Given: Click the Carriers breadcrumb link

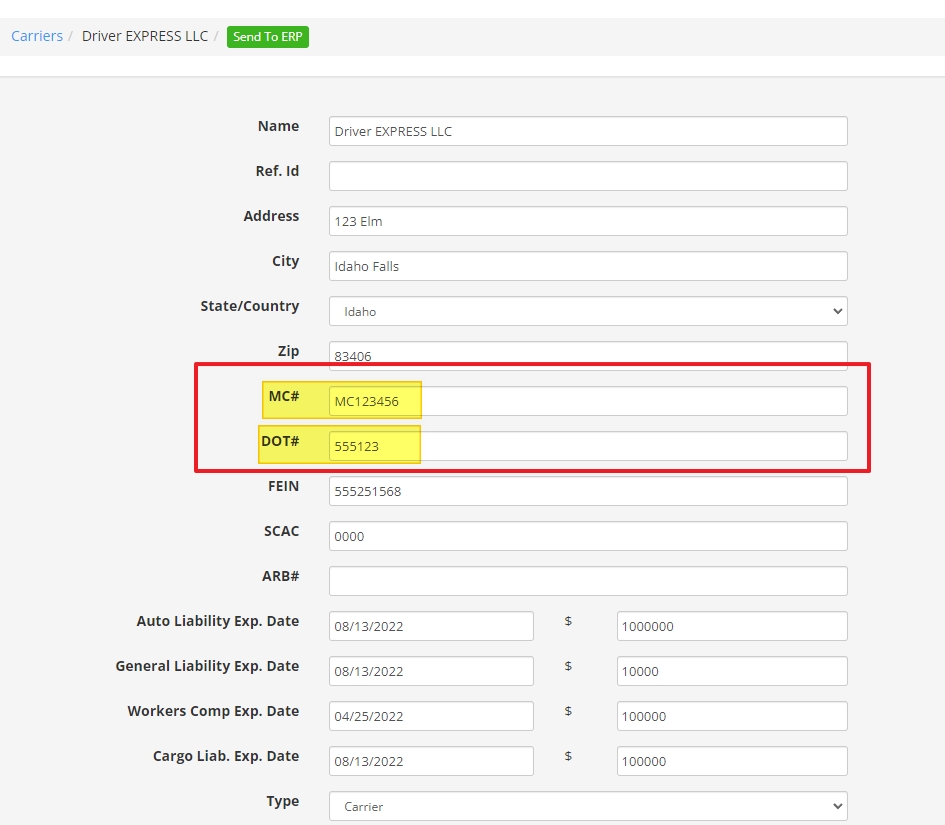Looking at the screenshot, I should [37, 36].
